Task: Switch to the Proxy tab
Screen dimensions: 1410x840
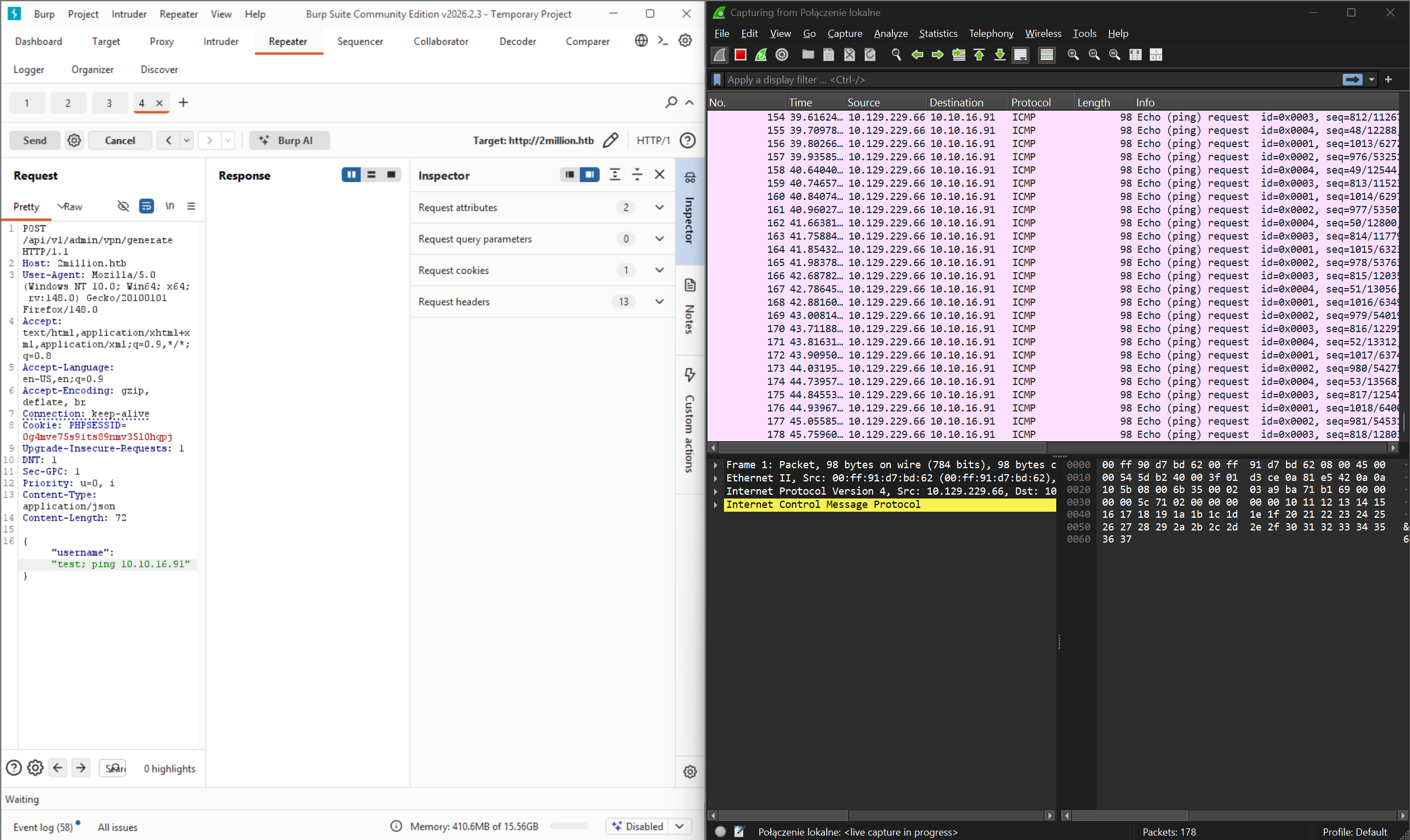Action: point(161,41)
